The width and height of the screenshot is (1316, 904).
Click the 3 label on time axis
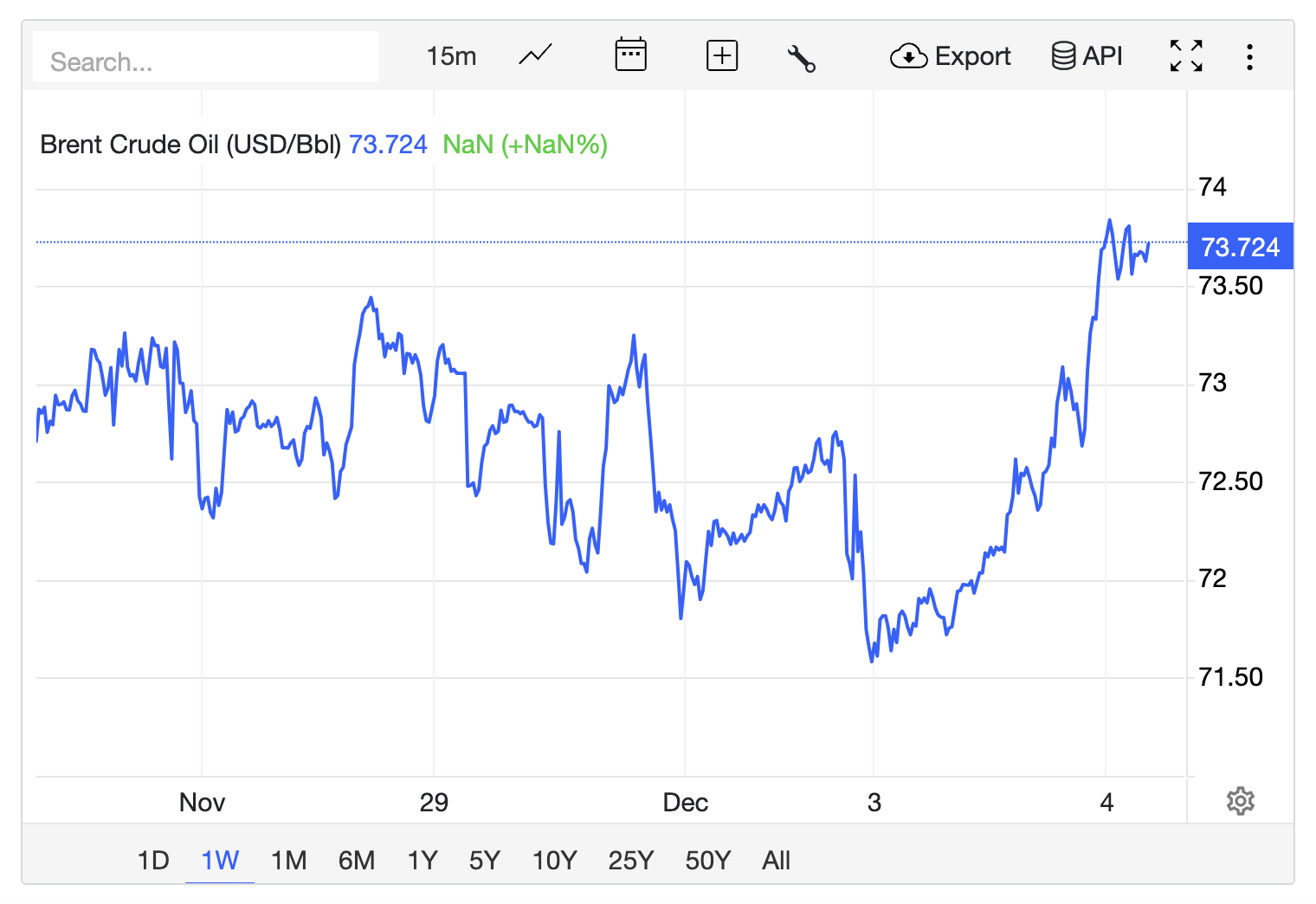tap(874, 803)
